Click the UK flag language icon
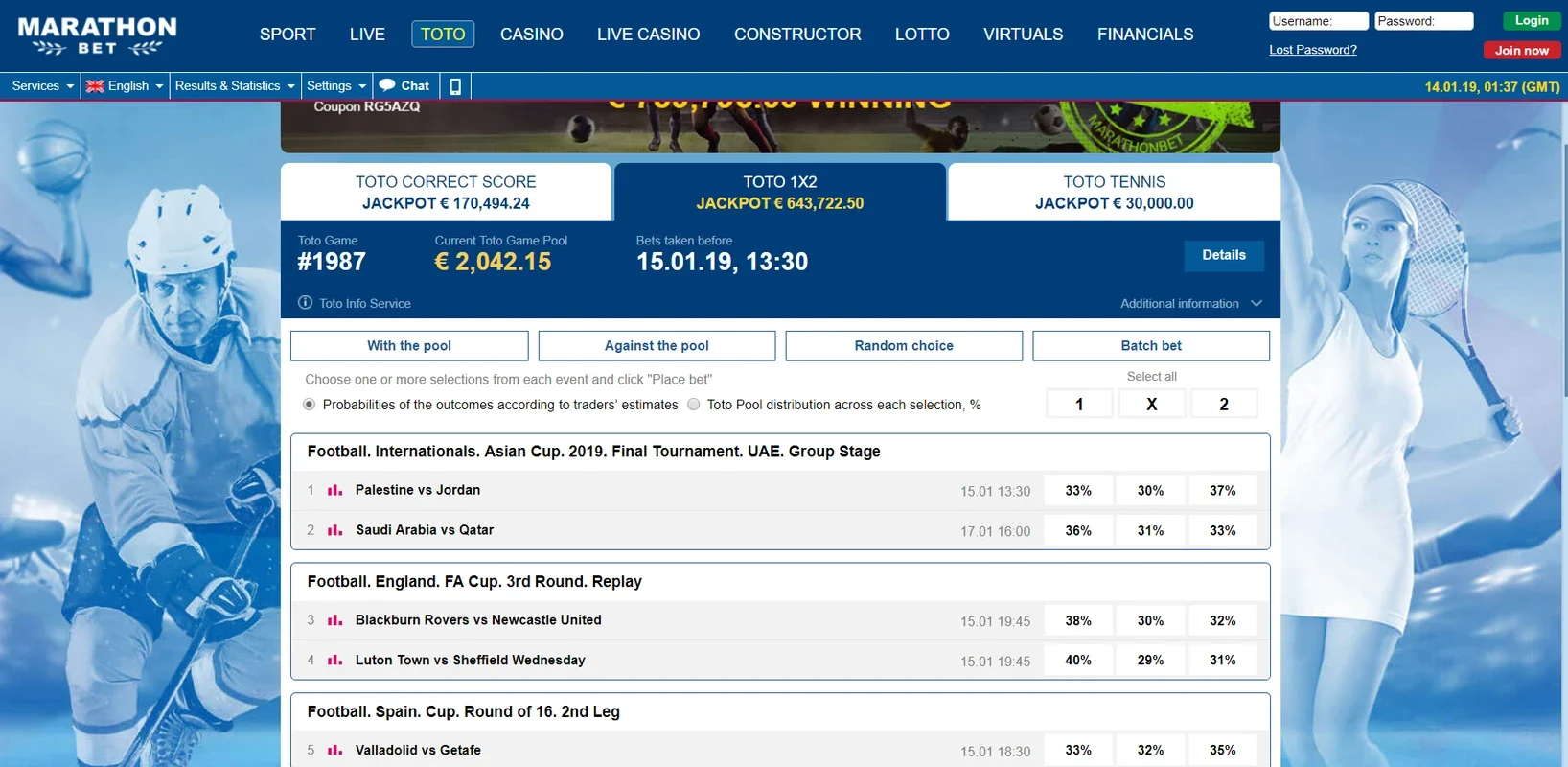This screenshot has height=767, width=1568. click(95, 86)
